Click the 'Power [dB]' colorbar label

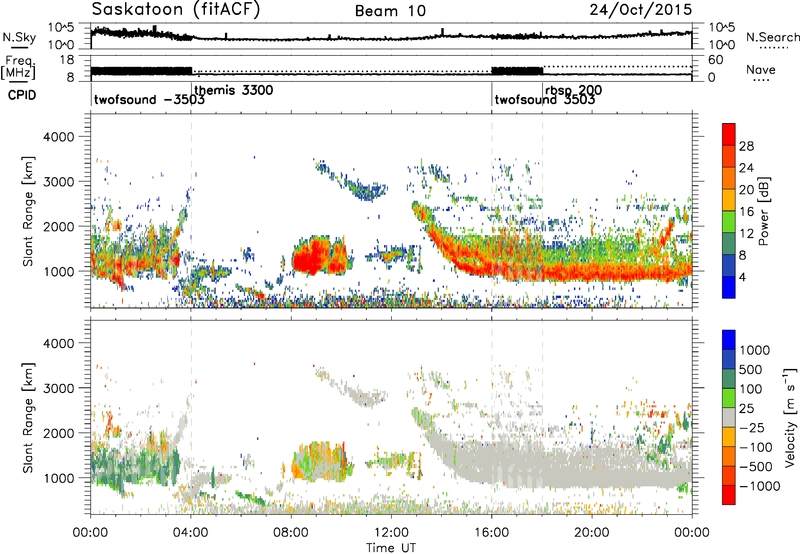tap(763, 211)
